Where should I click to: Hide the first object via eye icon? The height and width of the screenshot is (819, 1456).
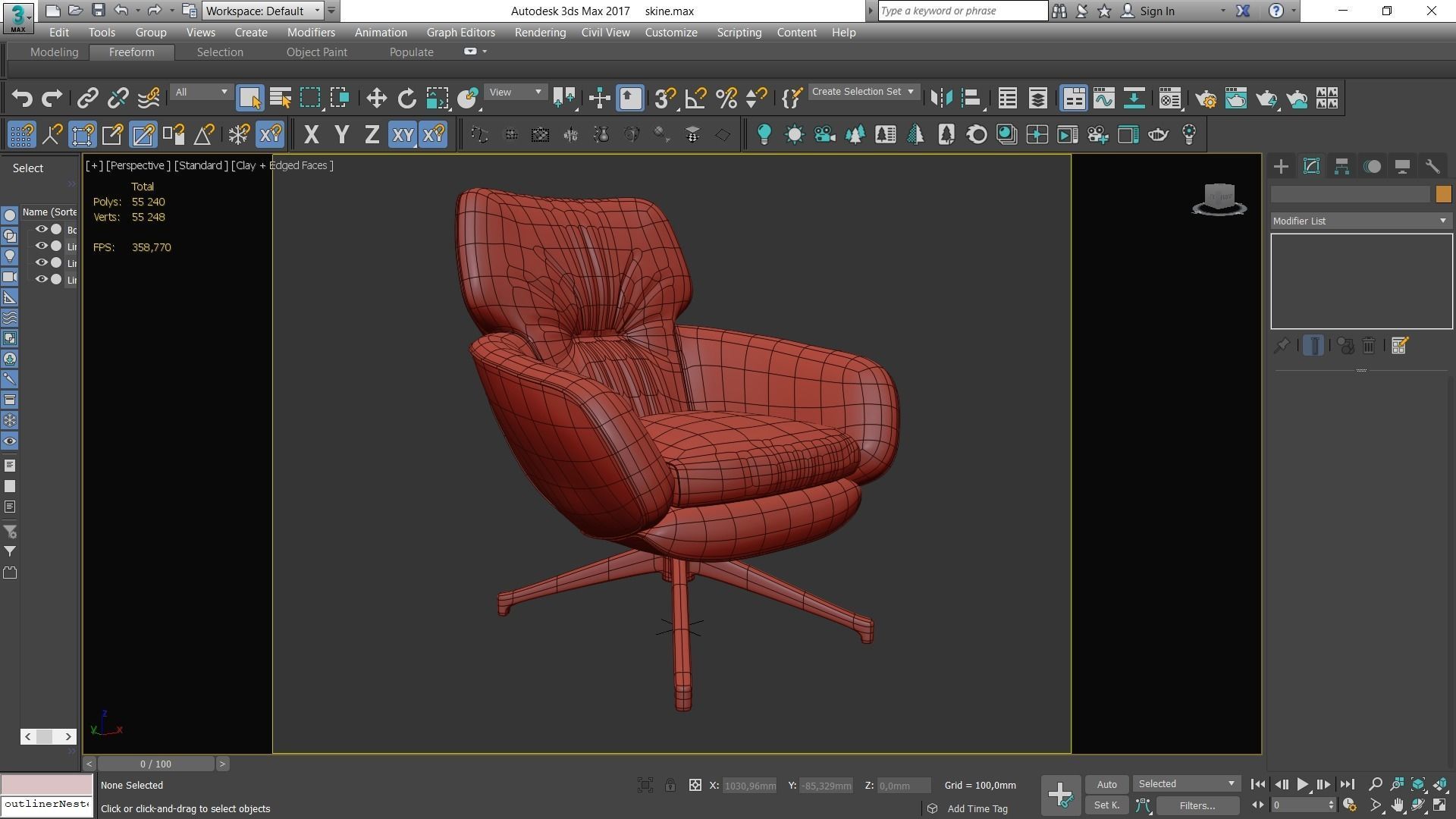coord(42,229)
